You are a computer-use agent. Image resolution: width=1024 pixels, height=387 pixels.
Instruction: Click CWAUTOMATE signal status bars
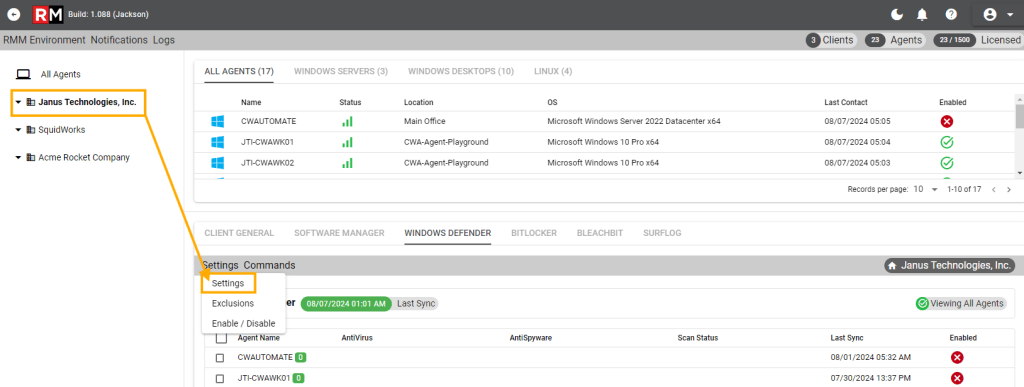click(347, 121)
